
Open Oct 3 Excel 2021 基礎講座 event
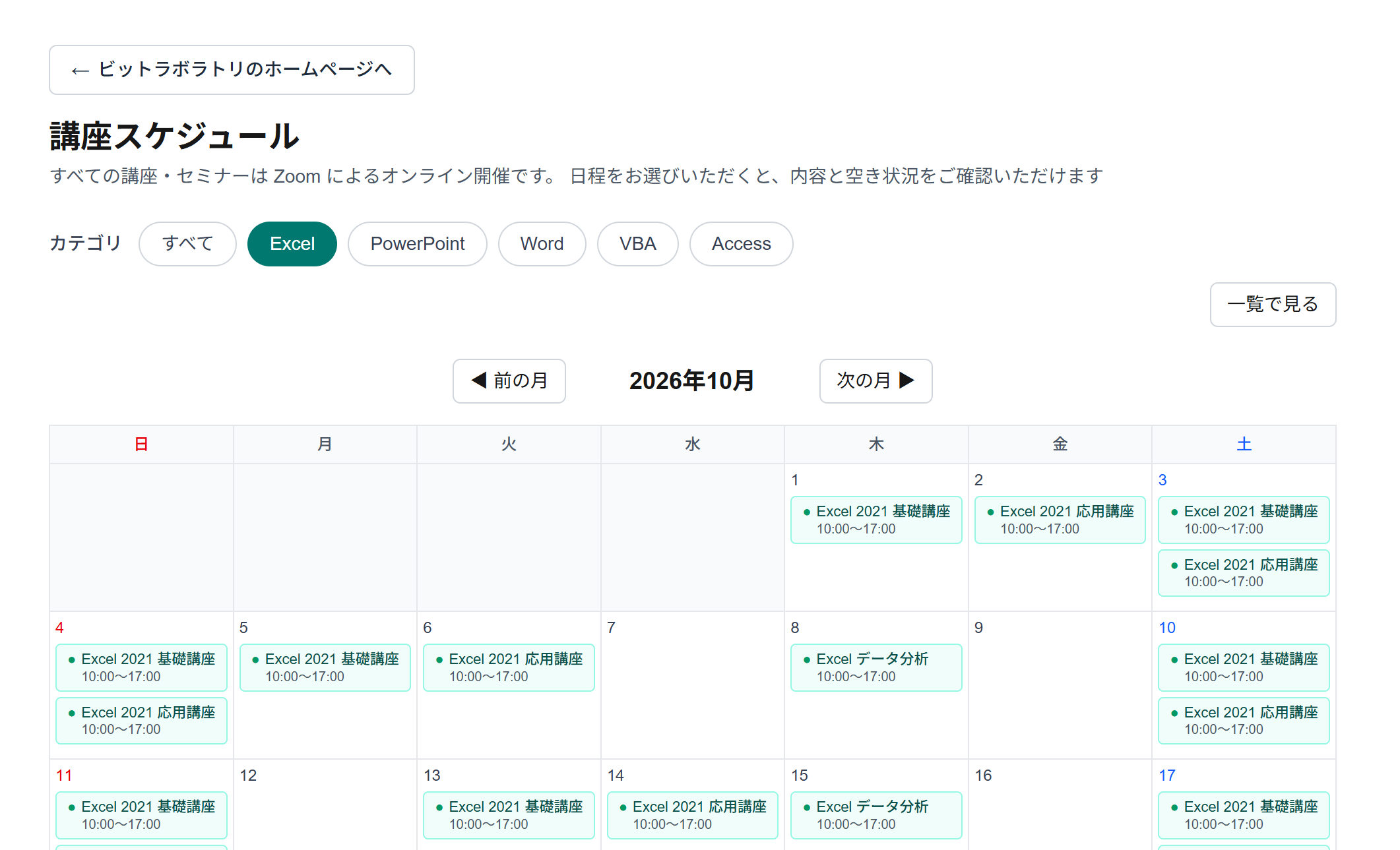pyautogui.click(x=1244, y=520)
